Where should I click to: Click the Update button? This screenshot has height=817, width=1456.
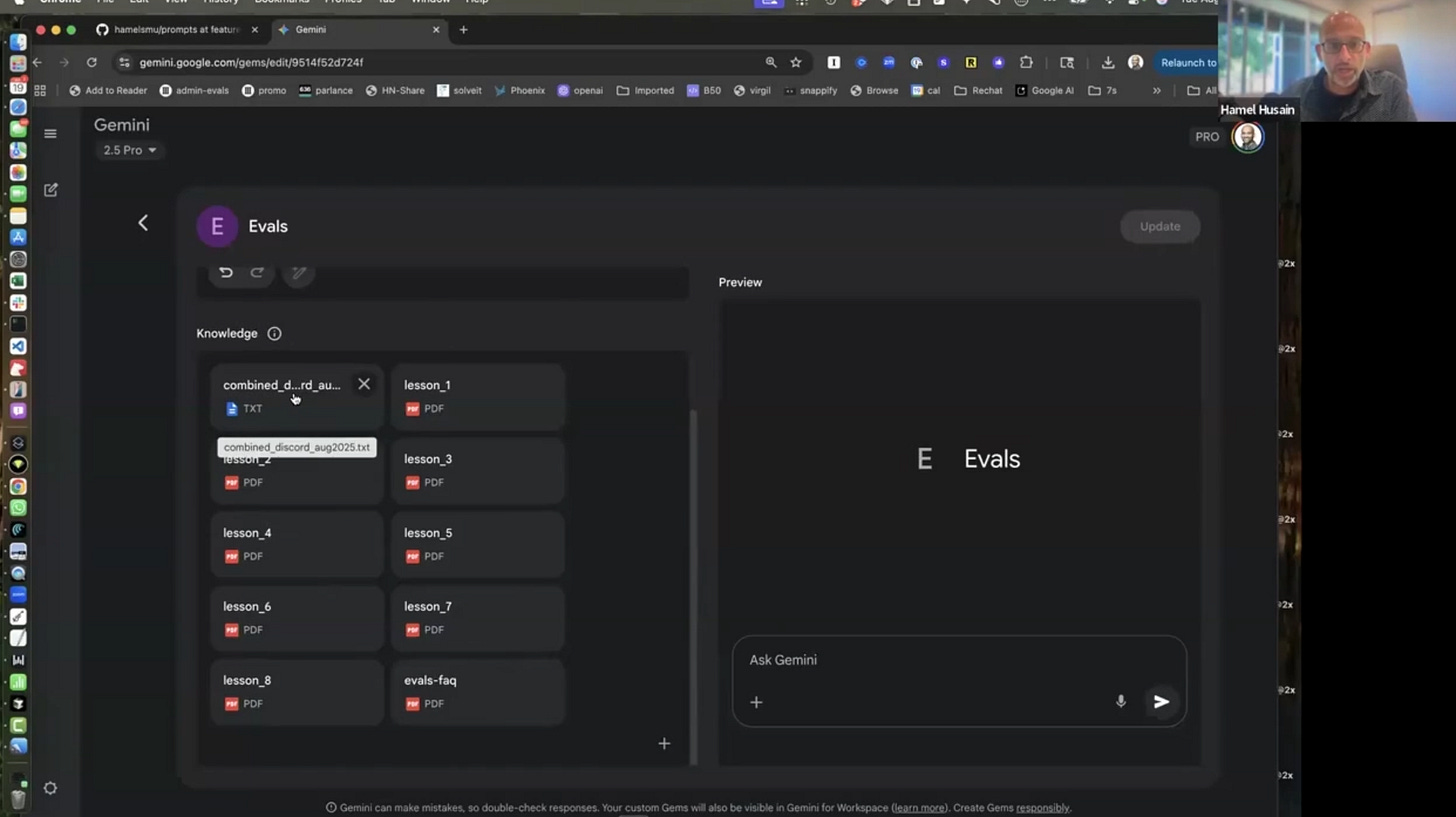[x=1160, y=226]
